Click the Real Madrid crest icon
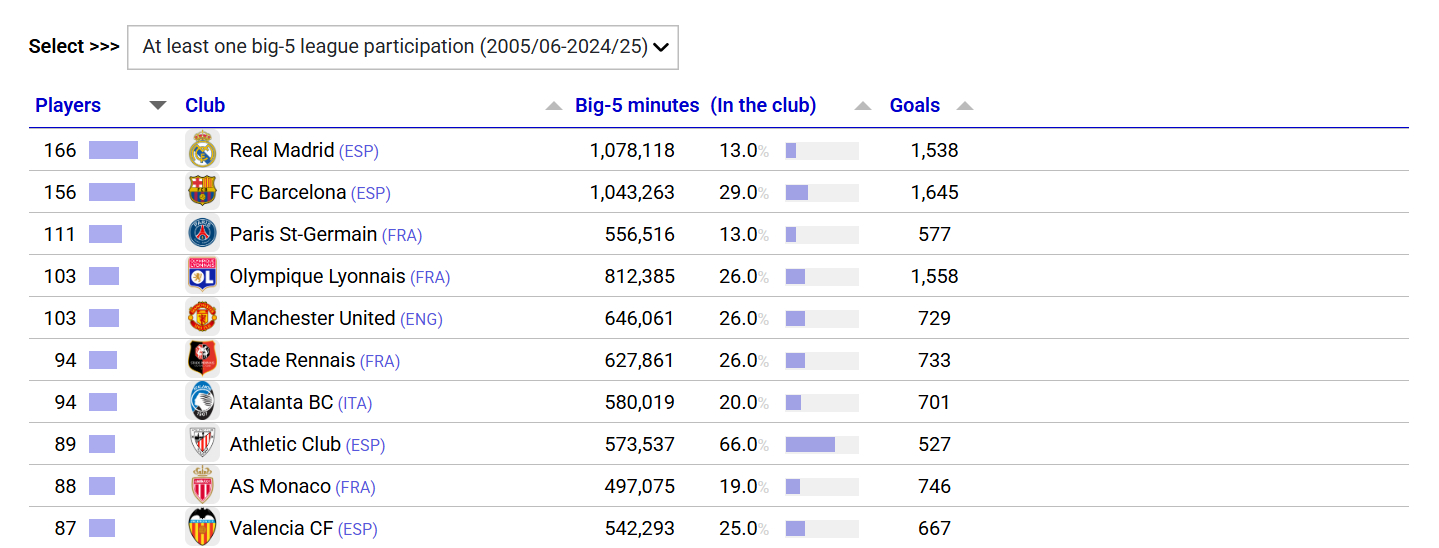Image resolution: width=1439 pixels, height=548 pixels. (203, 150)
